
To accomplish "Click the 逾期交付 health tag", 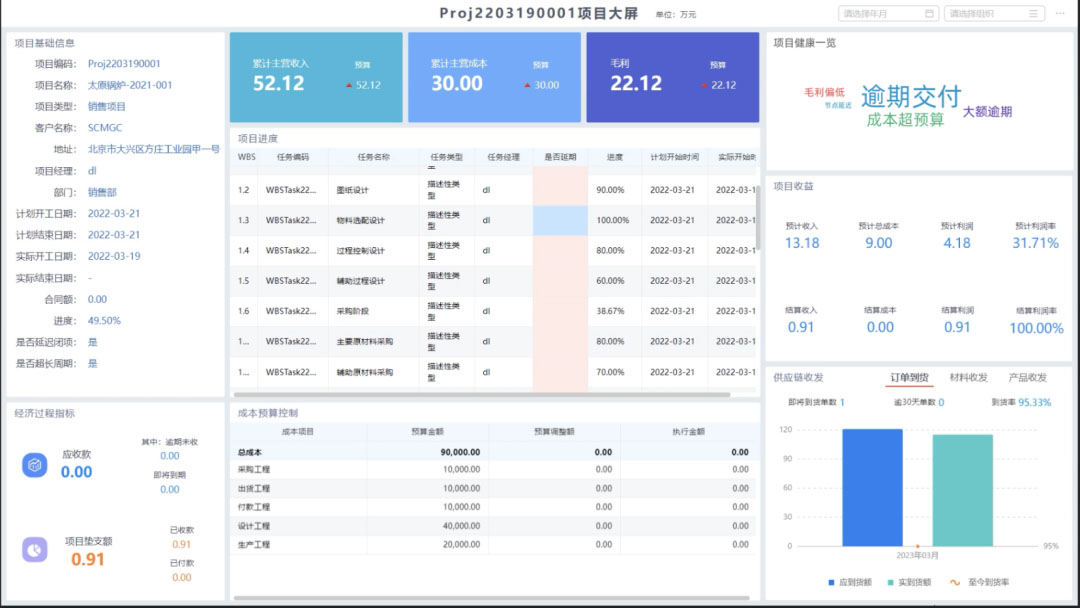I will tap(910, 96).
